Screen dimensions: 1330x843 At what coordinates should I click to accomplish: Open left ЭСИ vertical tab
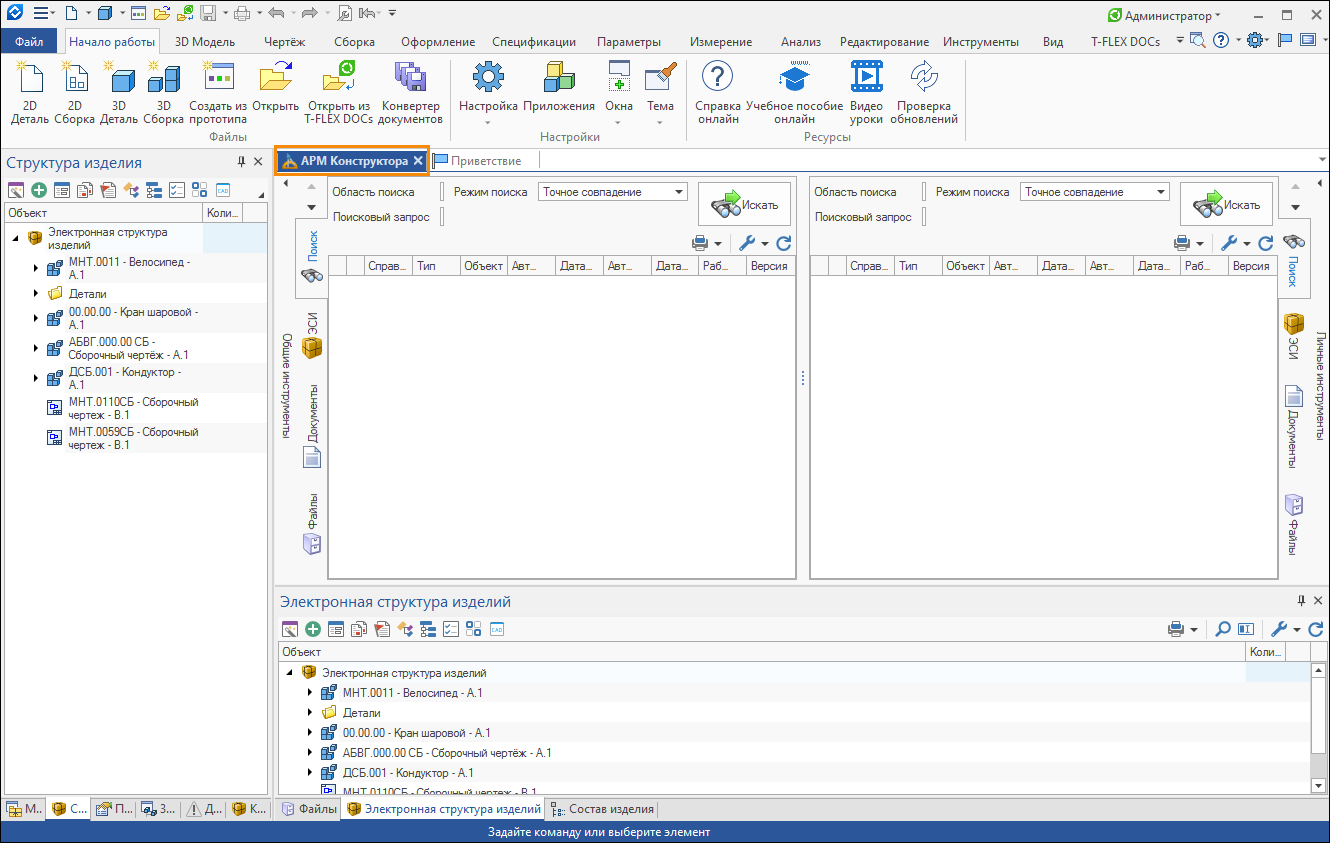[313, 336]
